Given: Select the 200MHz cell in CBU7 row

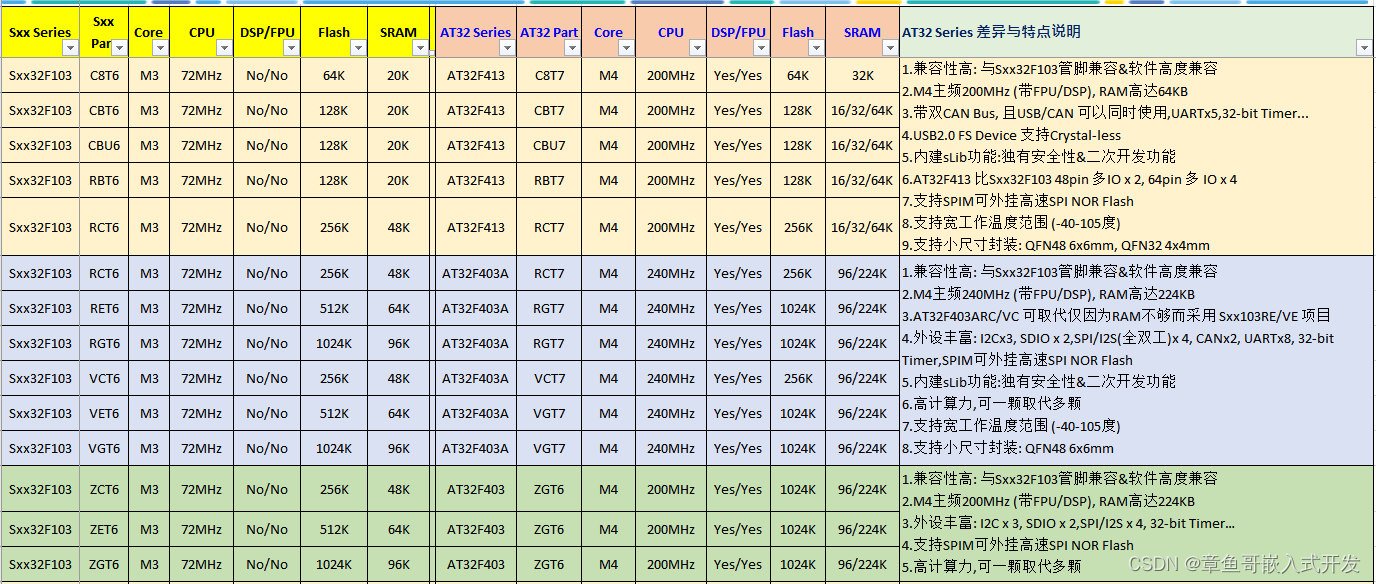Looking at the screenshot, I should [x=671, y=145].
